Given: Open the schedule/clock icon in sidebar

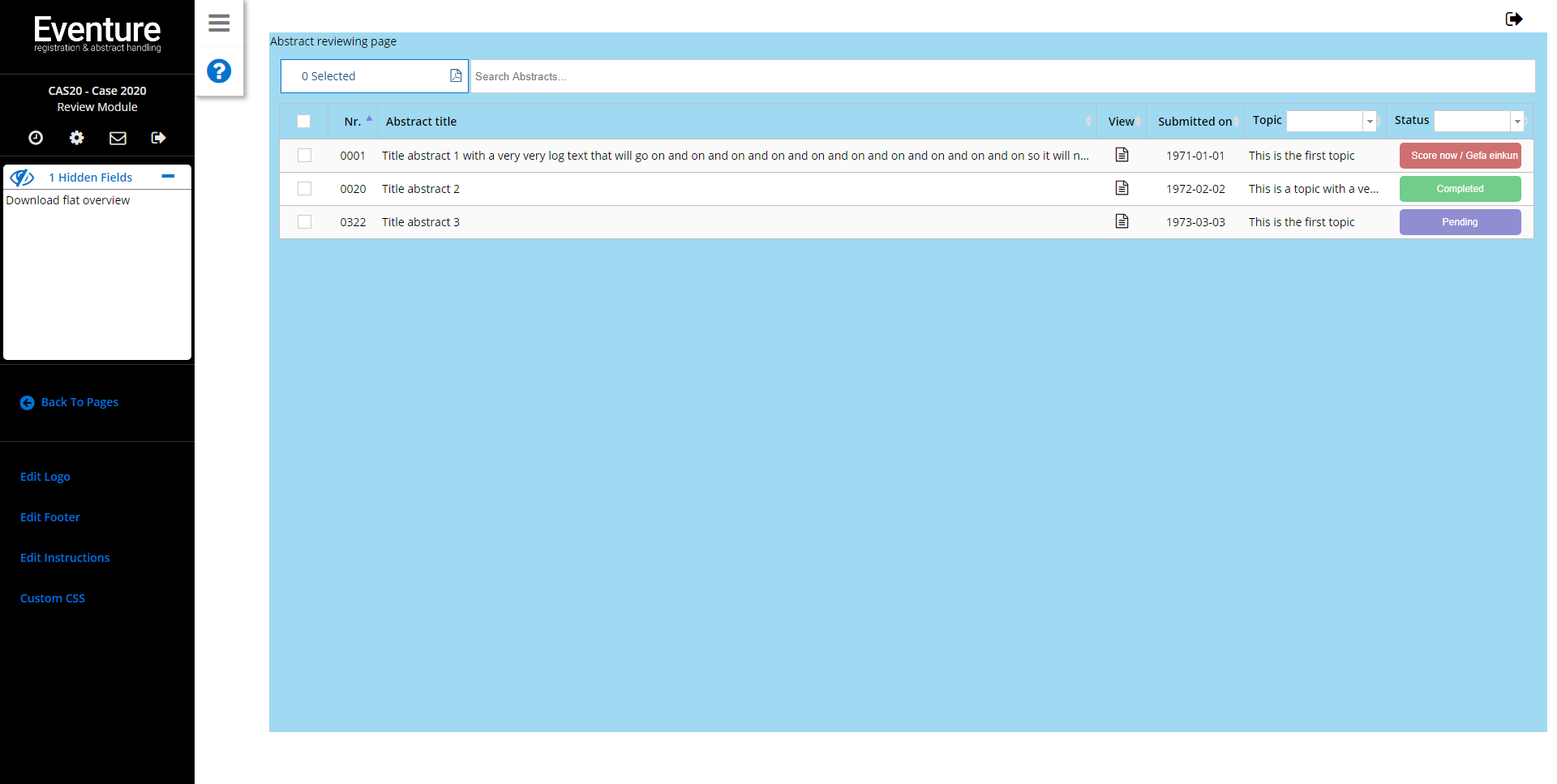Looking at the screenshot, I should (36, 138).
